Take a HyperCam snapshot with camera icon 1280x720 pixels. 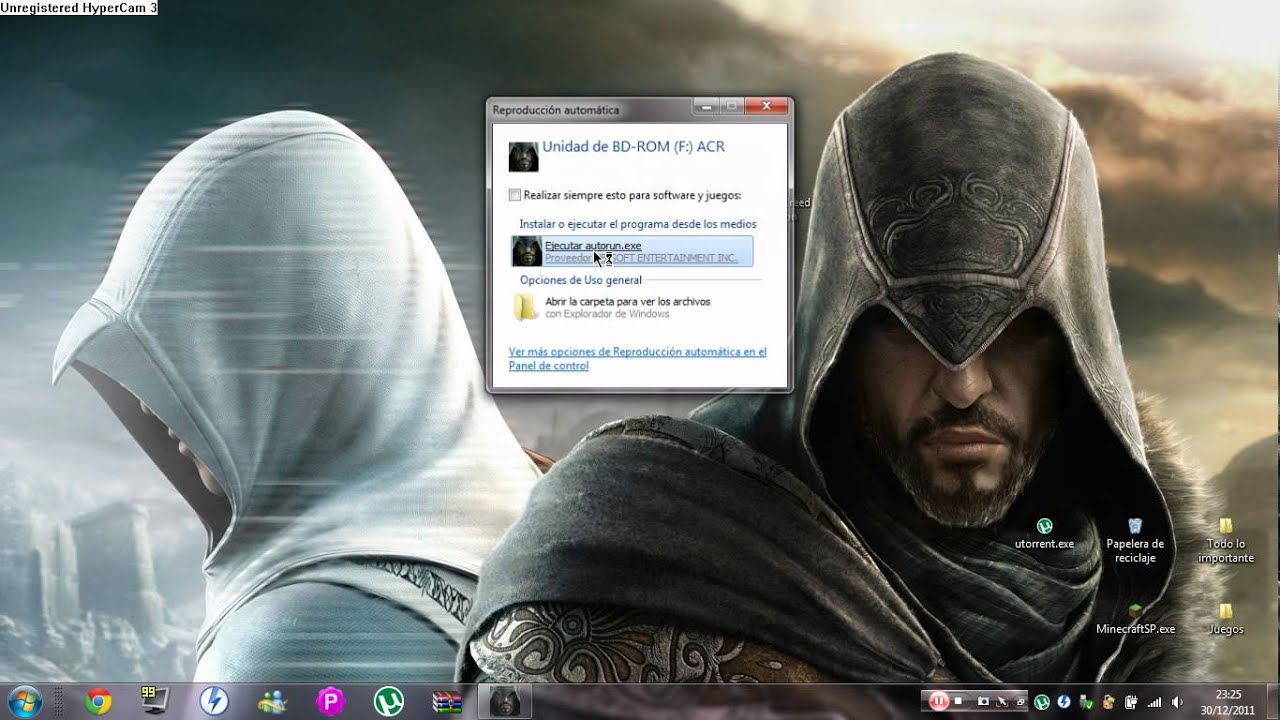pyautogui.click(x=983, y=701)
